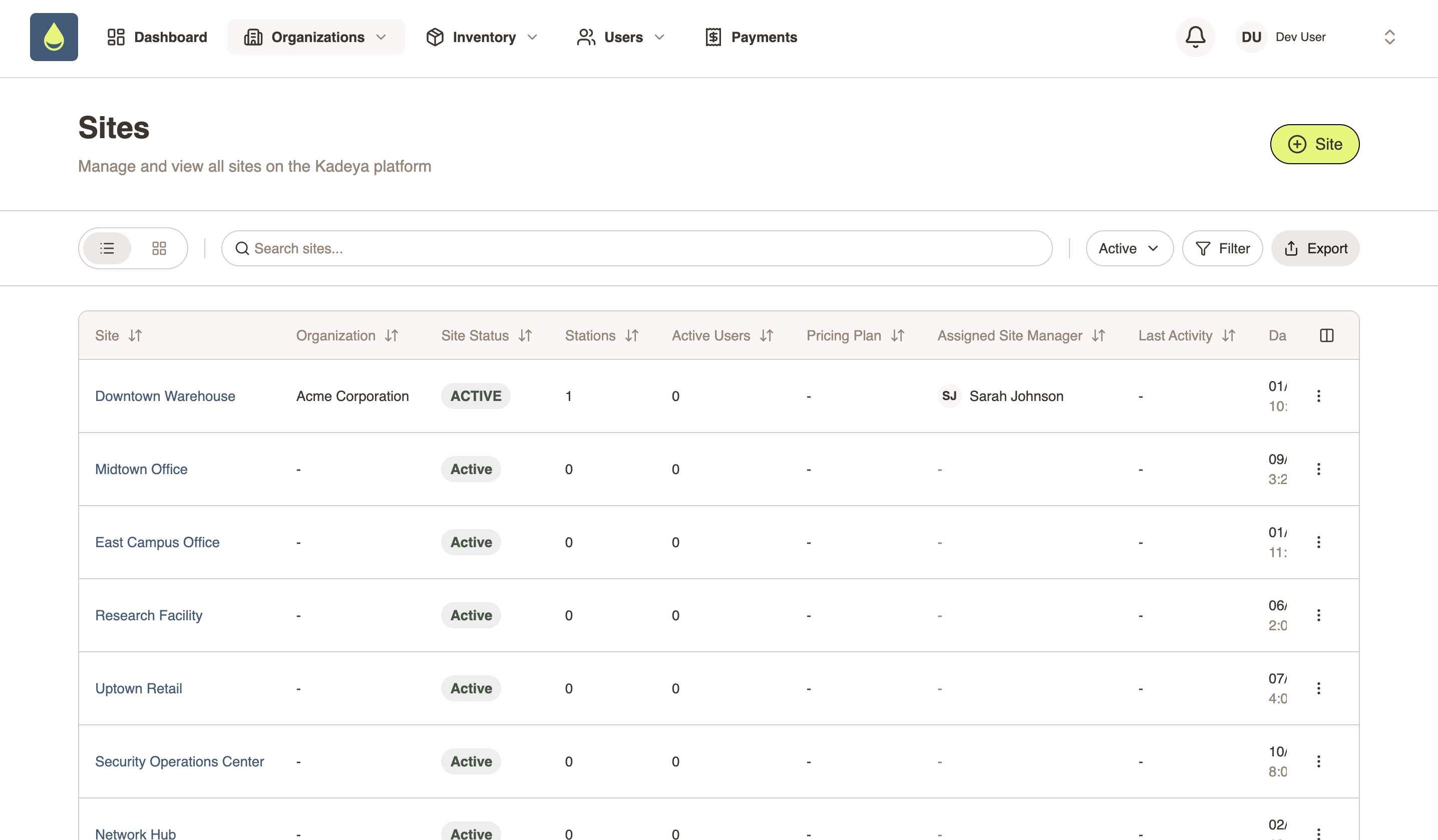The image size is (1438, 840).
Task: Click Dev User name label
Action: [x=1300, y=37]
